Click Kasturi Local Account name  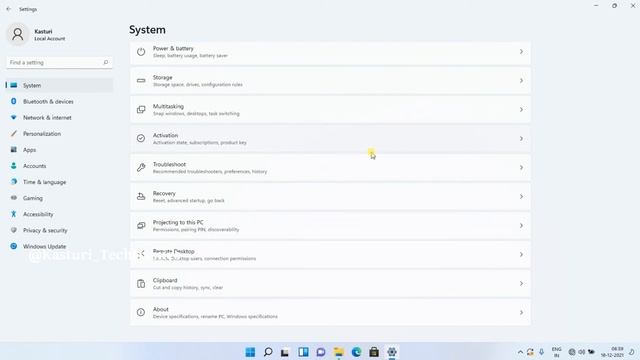pyautogui.click(x=49, y=35)
